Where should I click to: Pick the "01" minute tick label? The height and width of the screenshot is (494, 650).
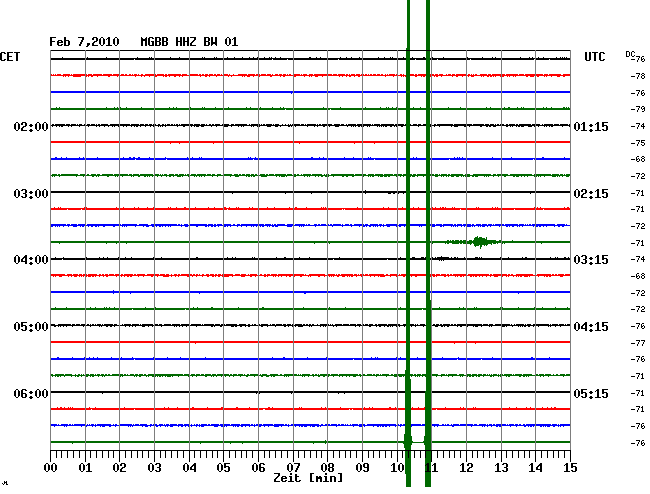85,467
